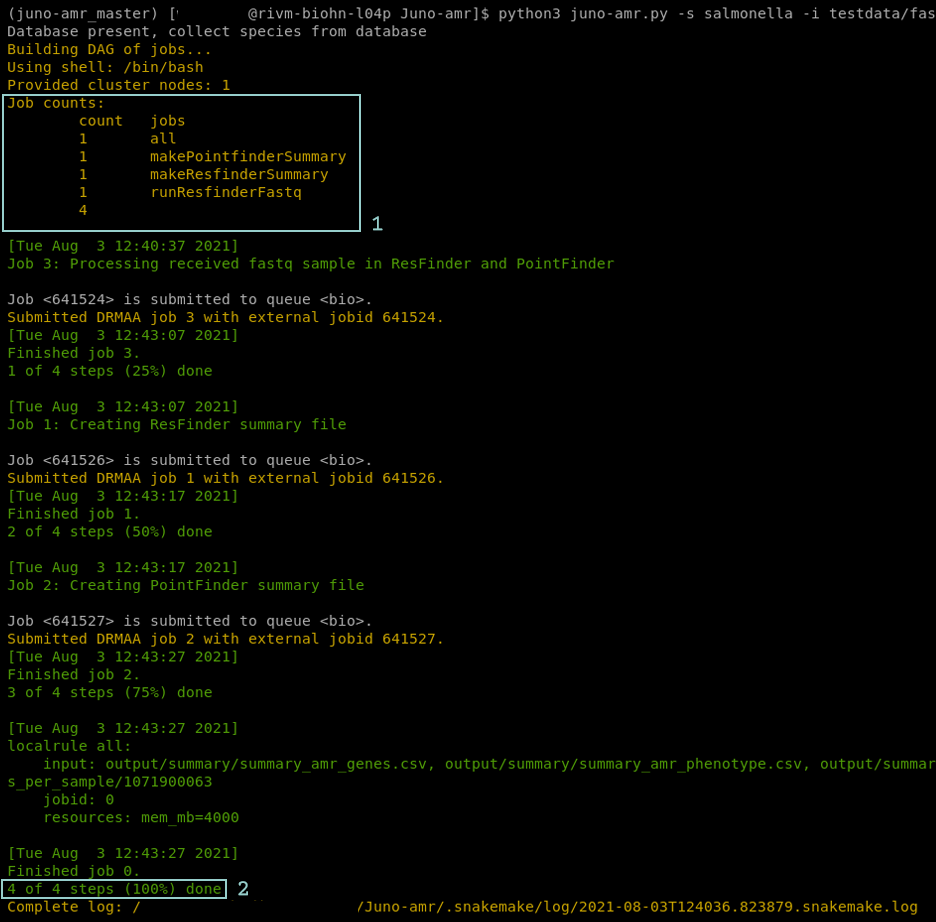This screenshot has height=922, width=936.
Task: Click the 'makeResfinderSummary' job name
Action: (239, 175)
